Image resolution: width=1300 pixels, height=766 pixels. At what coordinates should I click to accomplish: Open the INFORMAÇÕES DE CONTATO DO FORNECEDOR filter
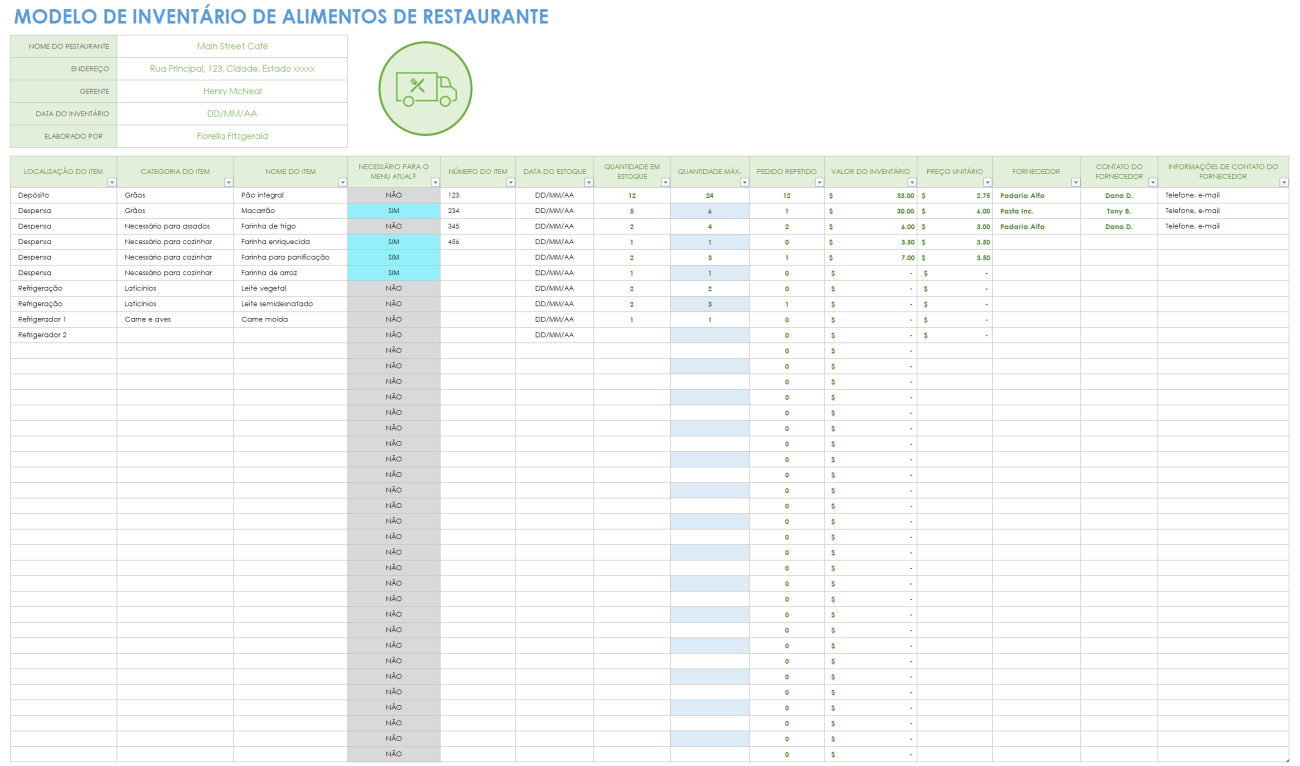[x=1283, y=182]
